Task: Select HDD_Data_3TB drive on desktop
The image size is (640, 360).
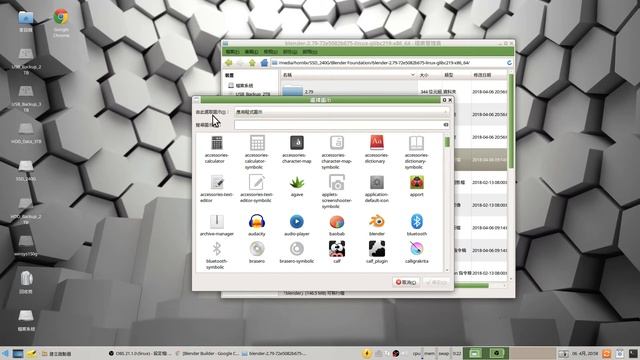Action: coord(26,133)
